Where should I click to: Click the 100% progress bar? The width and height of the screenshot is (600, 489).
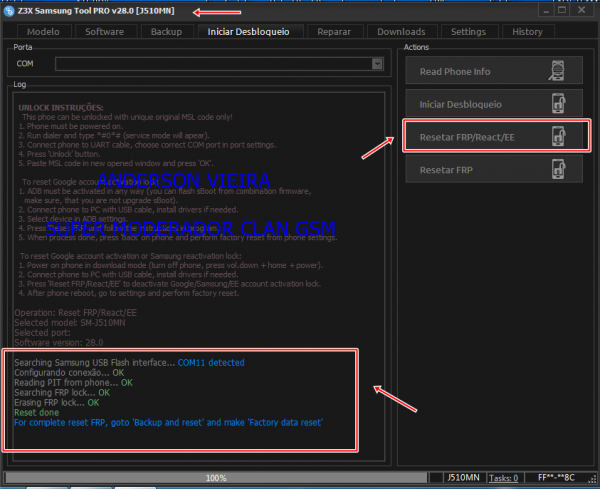click(x=216, y=478)
